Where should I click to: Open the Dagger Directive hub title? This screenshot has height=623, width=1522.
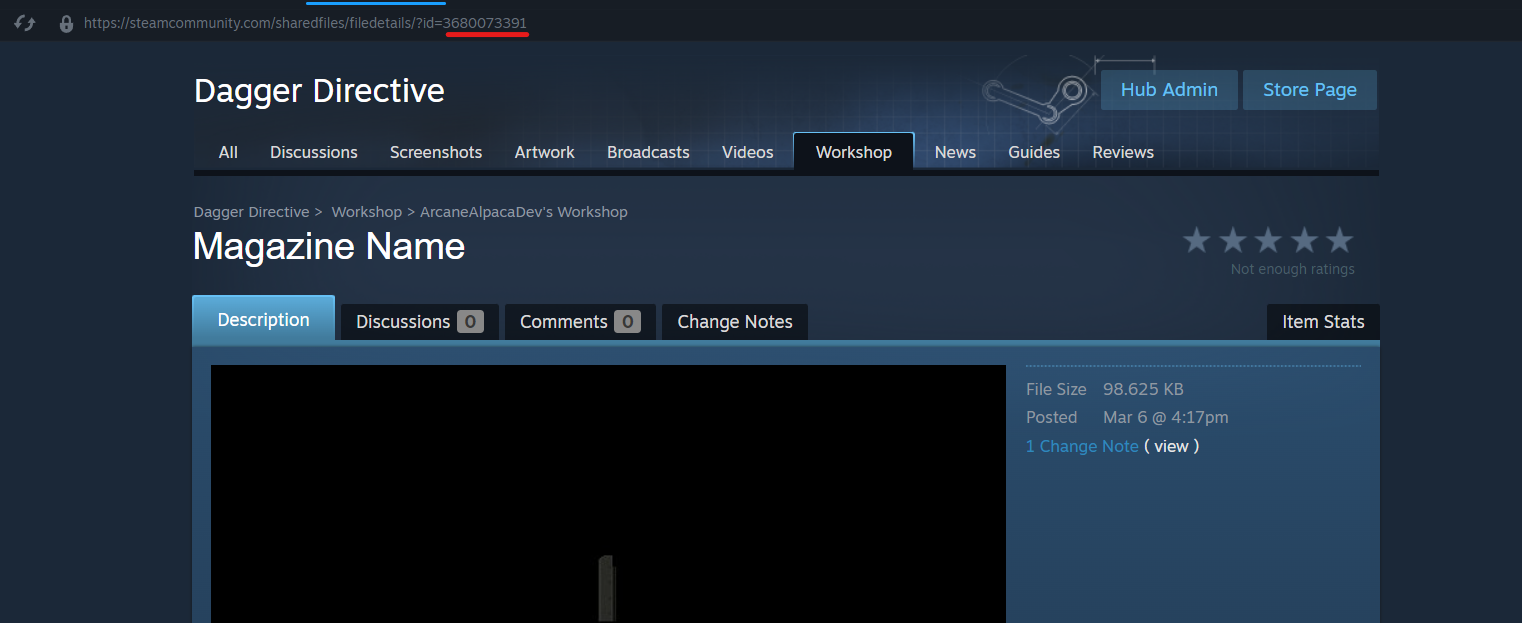pyautogui.click(x=319, y=90)
